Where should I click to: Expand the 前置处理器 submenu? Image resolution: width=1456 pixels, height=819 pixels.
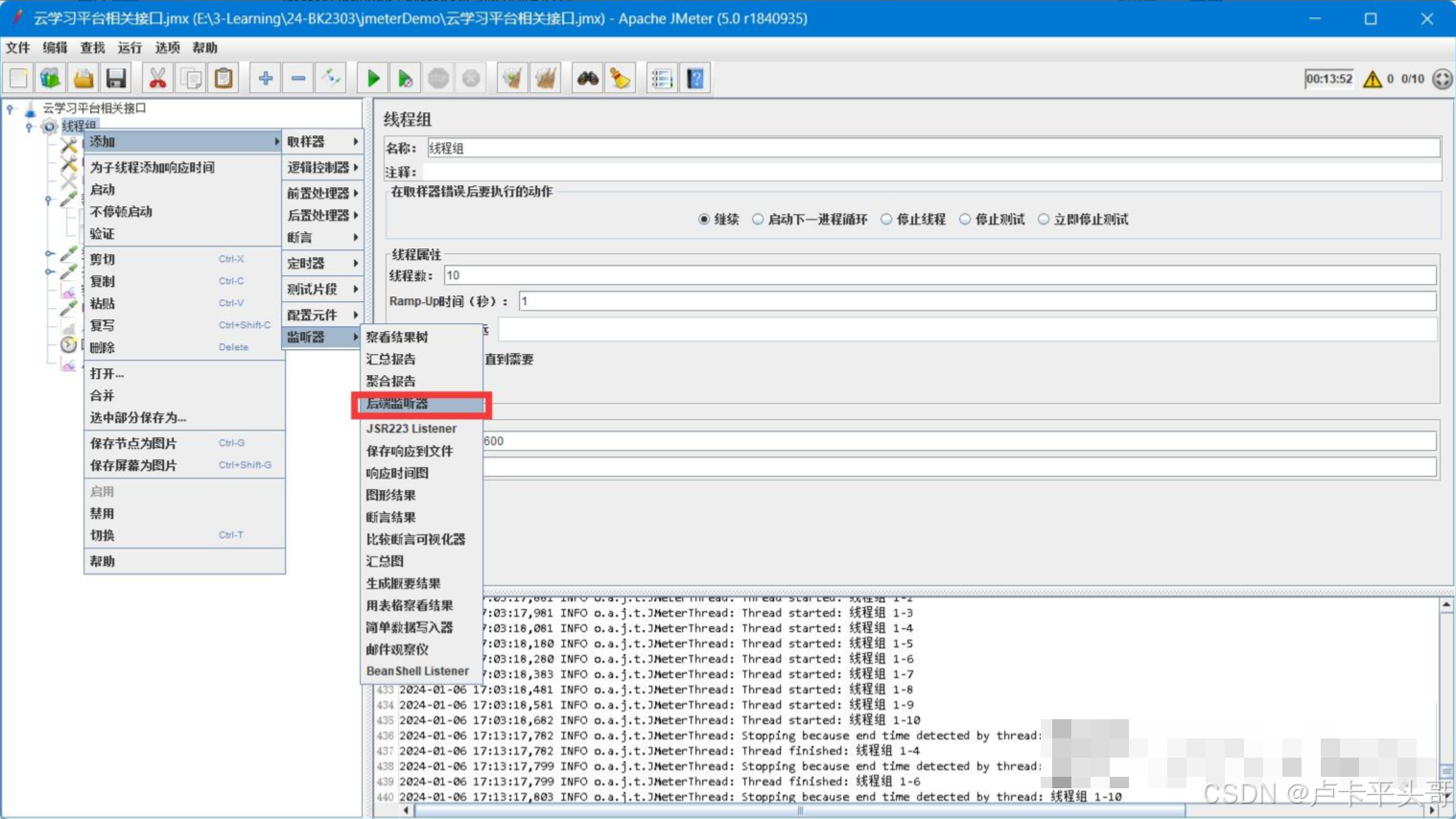pyautogui.click(x=322, y=193)
